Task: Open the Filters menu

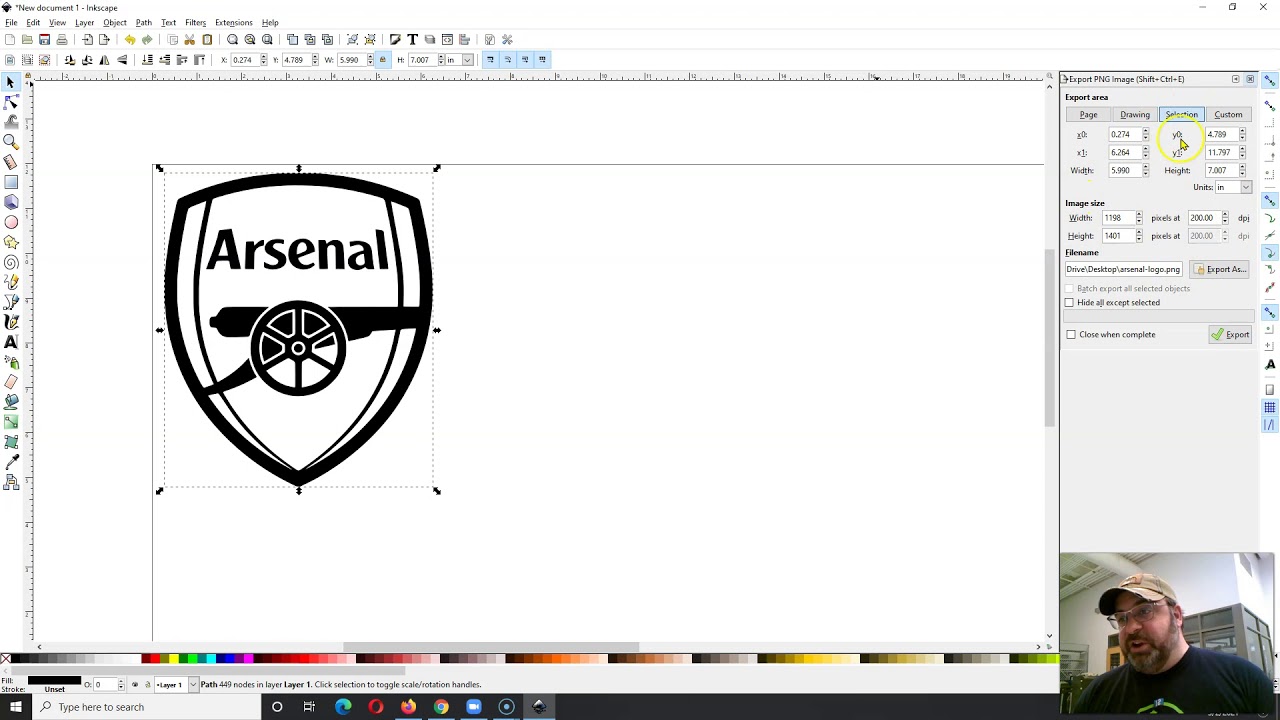Action: [195, 22]
